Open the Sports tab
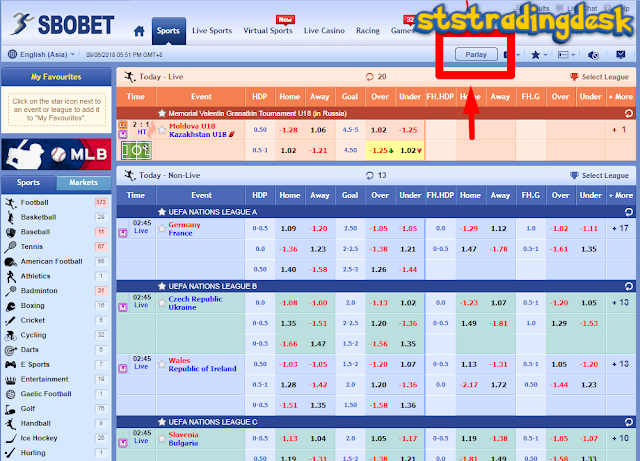The width and height of the screenshot is (640, 461). pyautogui.click(x=168, y=31)
